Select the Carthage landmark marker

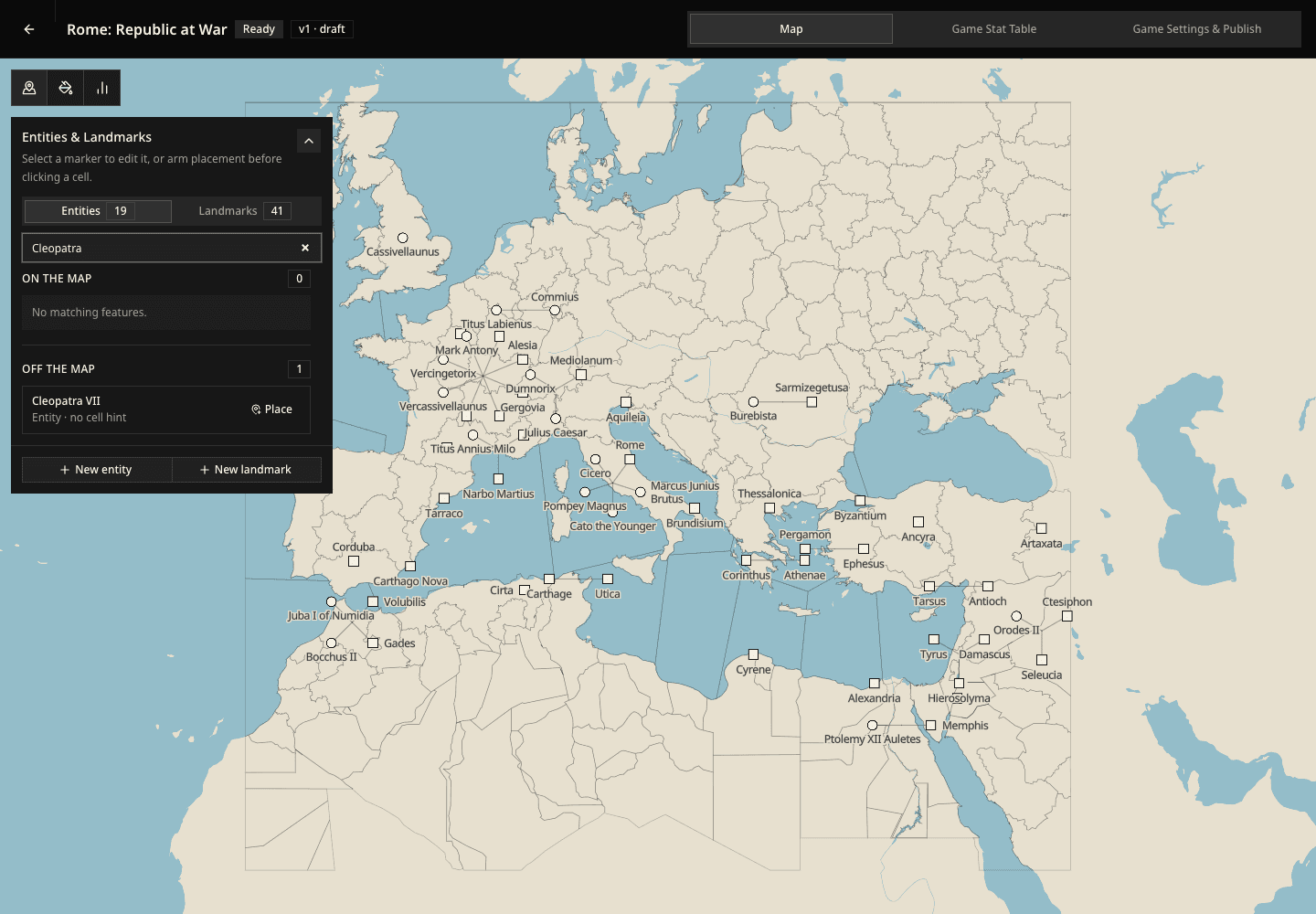pos(549,579)
